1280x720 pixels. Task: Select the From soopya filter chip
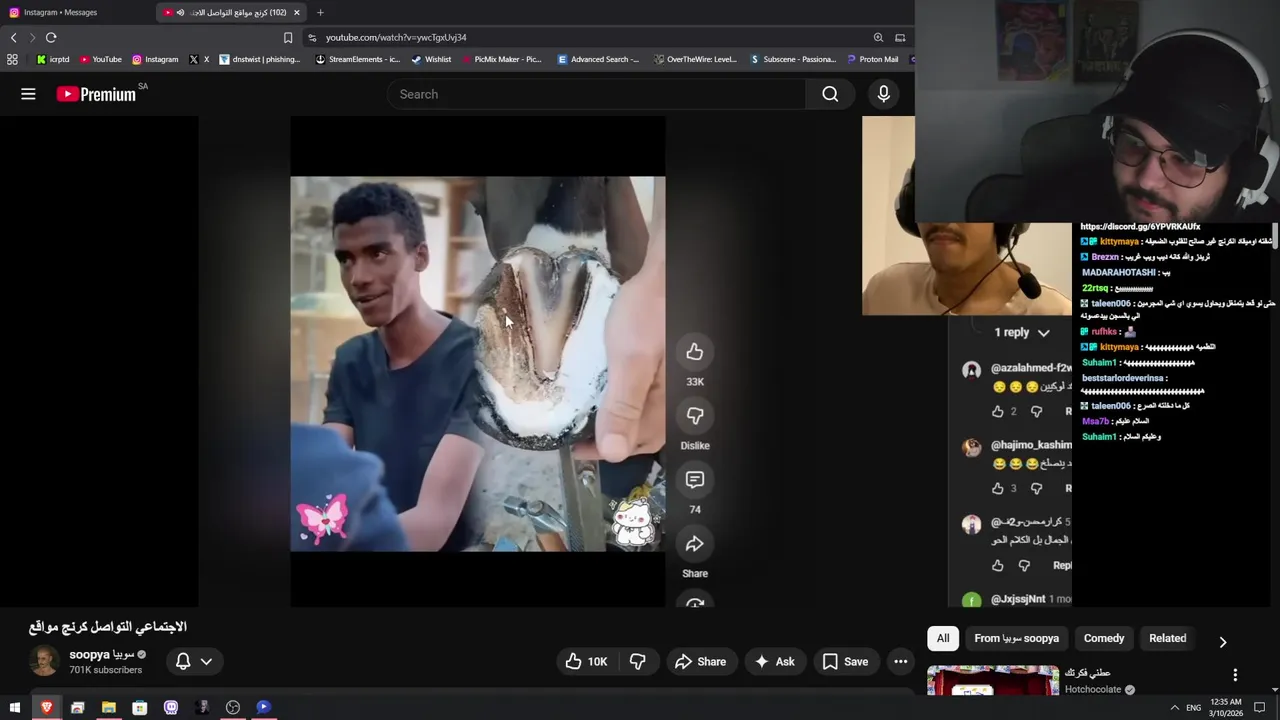[x=1016, y=638]
